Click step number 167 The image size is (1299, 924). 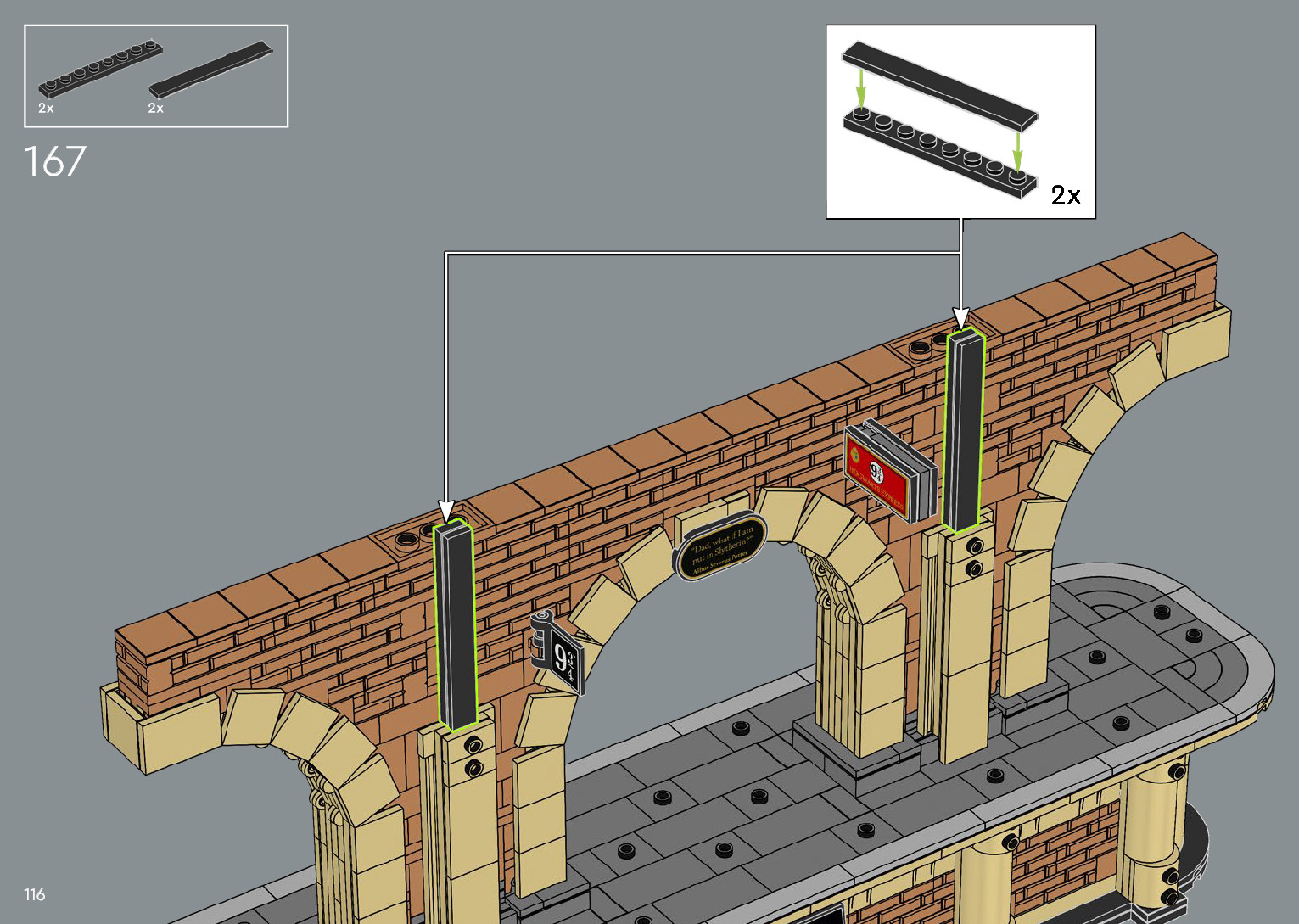pyautogui.click(x=55, y=161)
